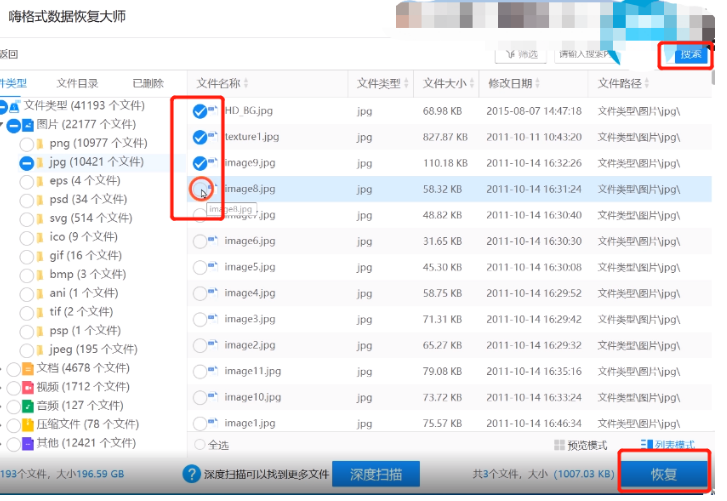Expand the 文档 tree node arrow

pyautogui.click(x=3, y=368)
